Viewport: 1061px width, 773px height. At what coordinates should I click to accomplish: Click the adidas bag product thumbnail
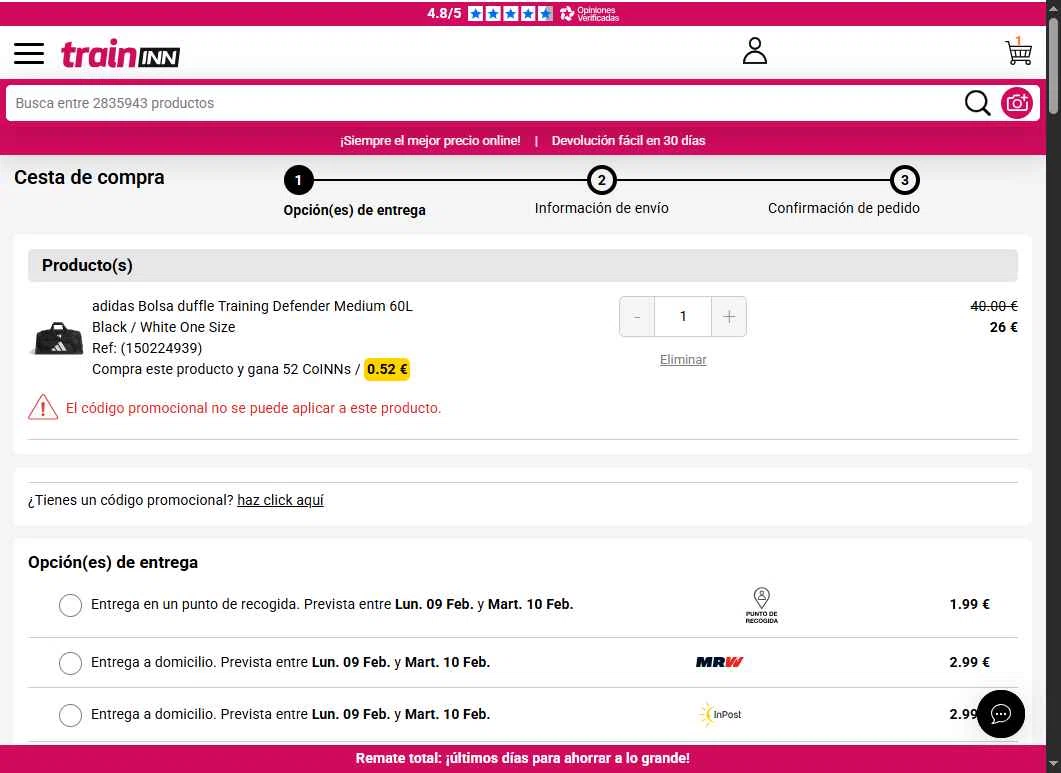58,337
